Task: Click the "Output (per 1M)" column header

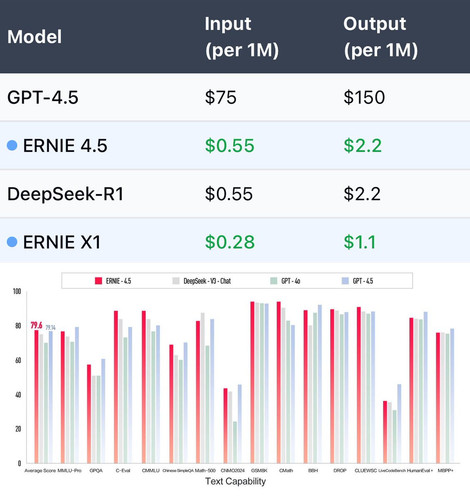Action: pos(381,37)
